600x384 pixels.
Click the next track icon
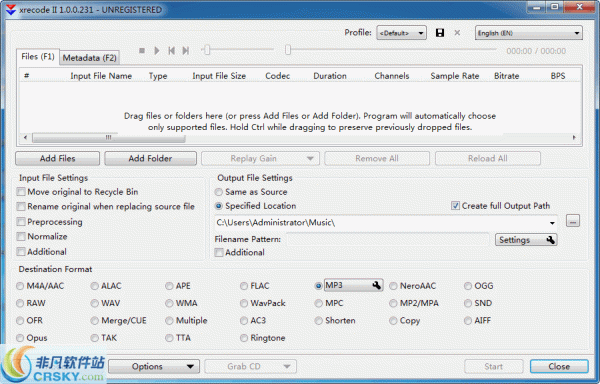[186, 50]
